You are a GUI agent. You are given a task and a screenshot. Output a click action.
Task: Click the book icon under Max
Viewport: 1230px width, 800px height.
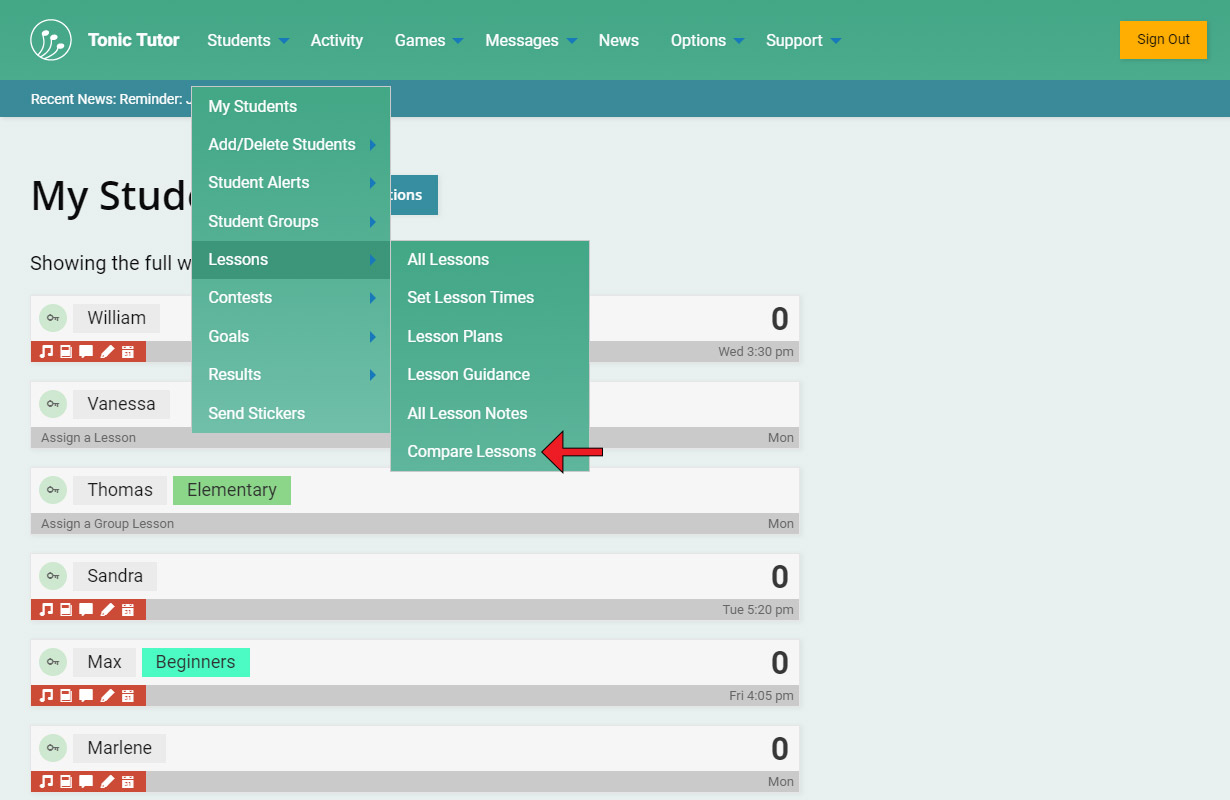click(66, 695)
